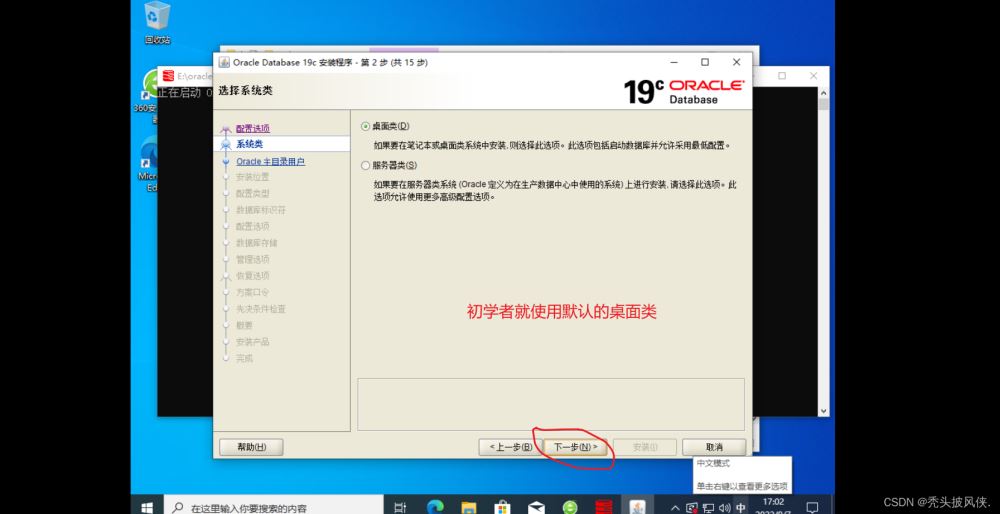Go to the 配置选项 step in sidebar

252,128
